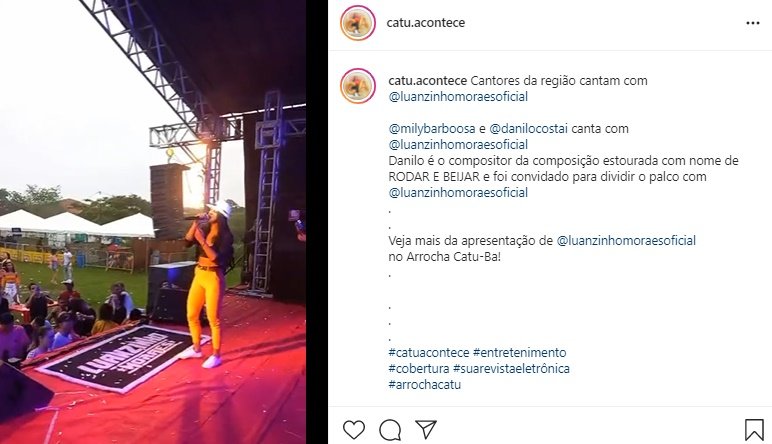Open the three-dot more options menu
The height and width of the screenshot is (444, 772).
pos(753,23)
